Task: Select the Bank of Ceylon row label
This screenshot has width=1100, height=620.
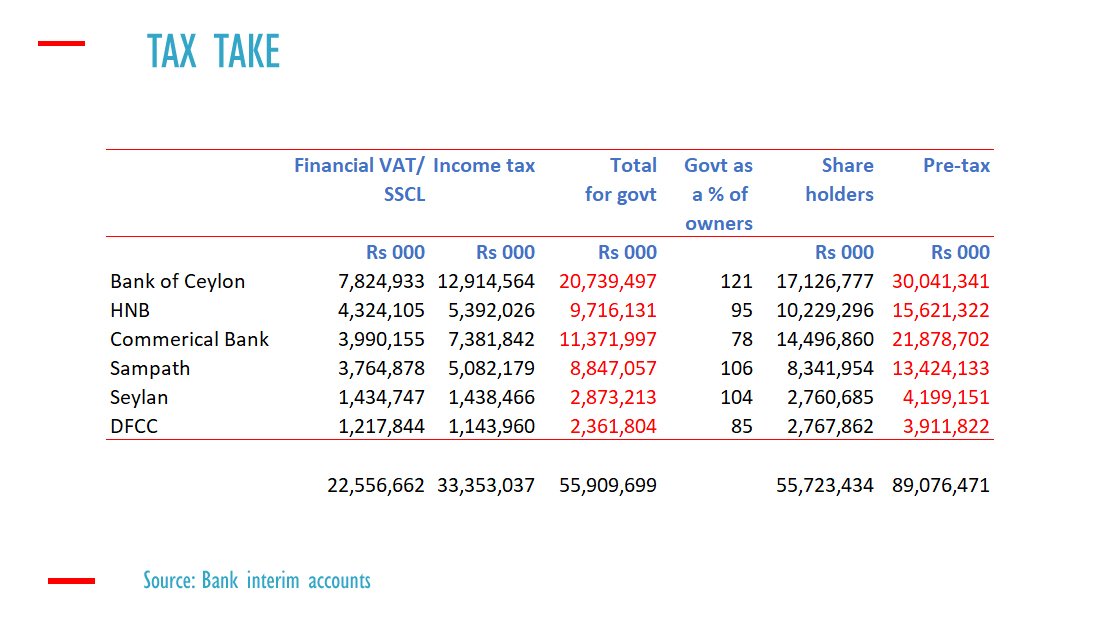Action: (x=177, y=281)
